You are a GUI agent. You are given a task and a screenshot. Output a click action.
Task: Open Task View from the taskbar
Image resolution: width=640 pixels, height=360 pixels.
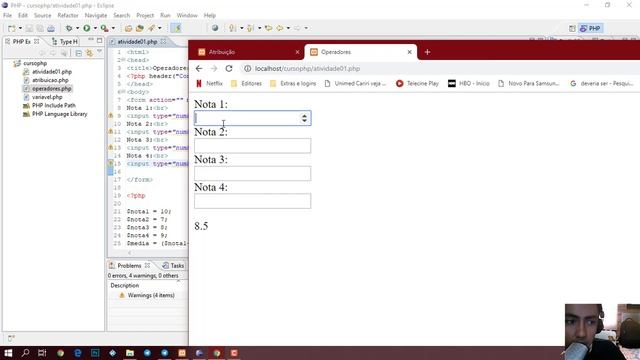click(x=42, y=353)
